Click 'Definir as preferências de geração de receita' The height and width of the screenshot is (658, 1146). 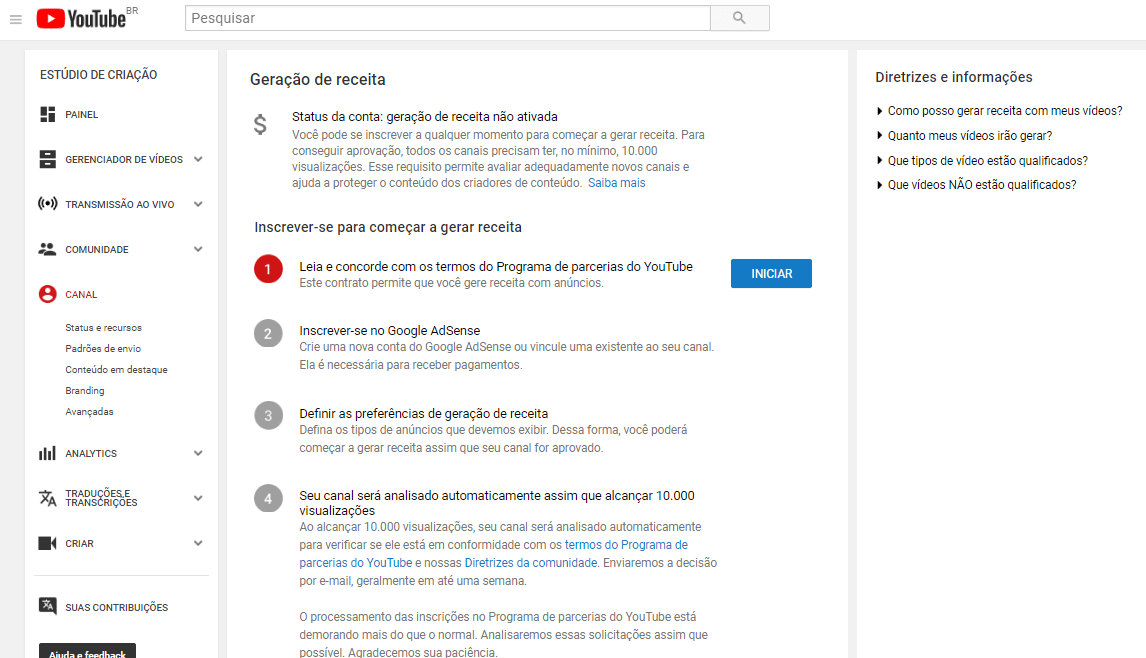(x=423, y=414)
